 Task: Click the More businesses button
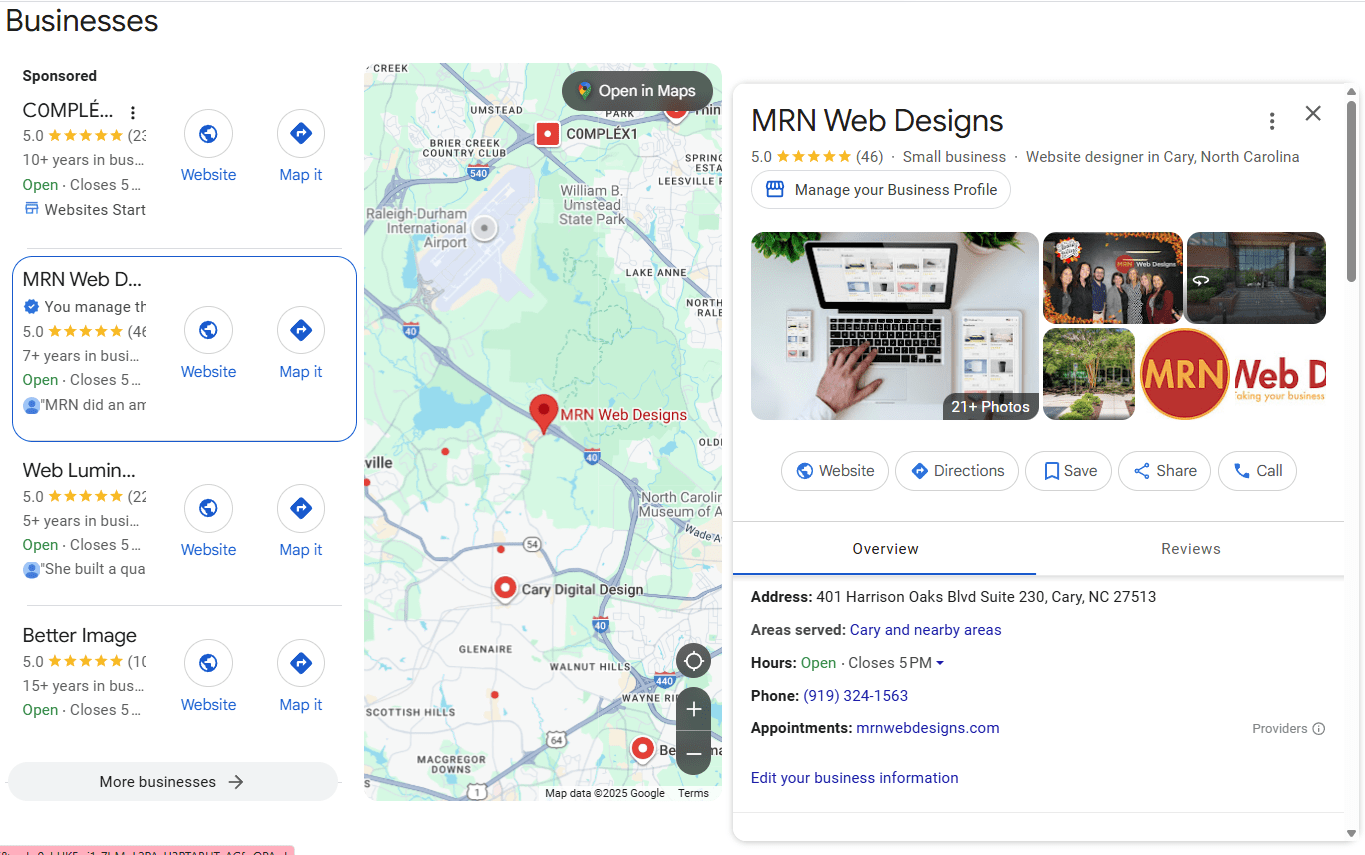tap(172, 781)
